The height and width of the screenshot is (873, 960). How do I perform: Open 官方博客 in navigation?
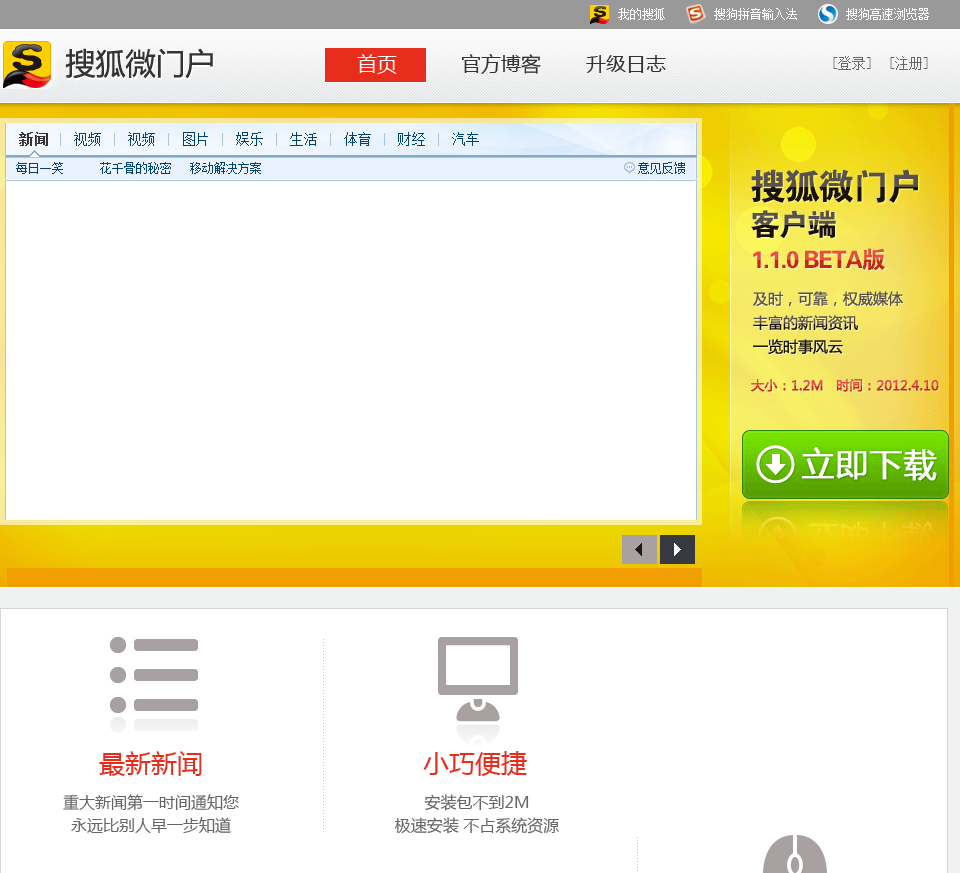point(501,64)
